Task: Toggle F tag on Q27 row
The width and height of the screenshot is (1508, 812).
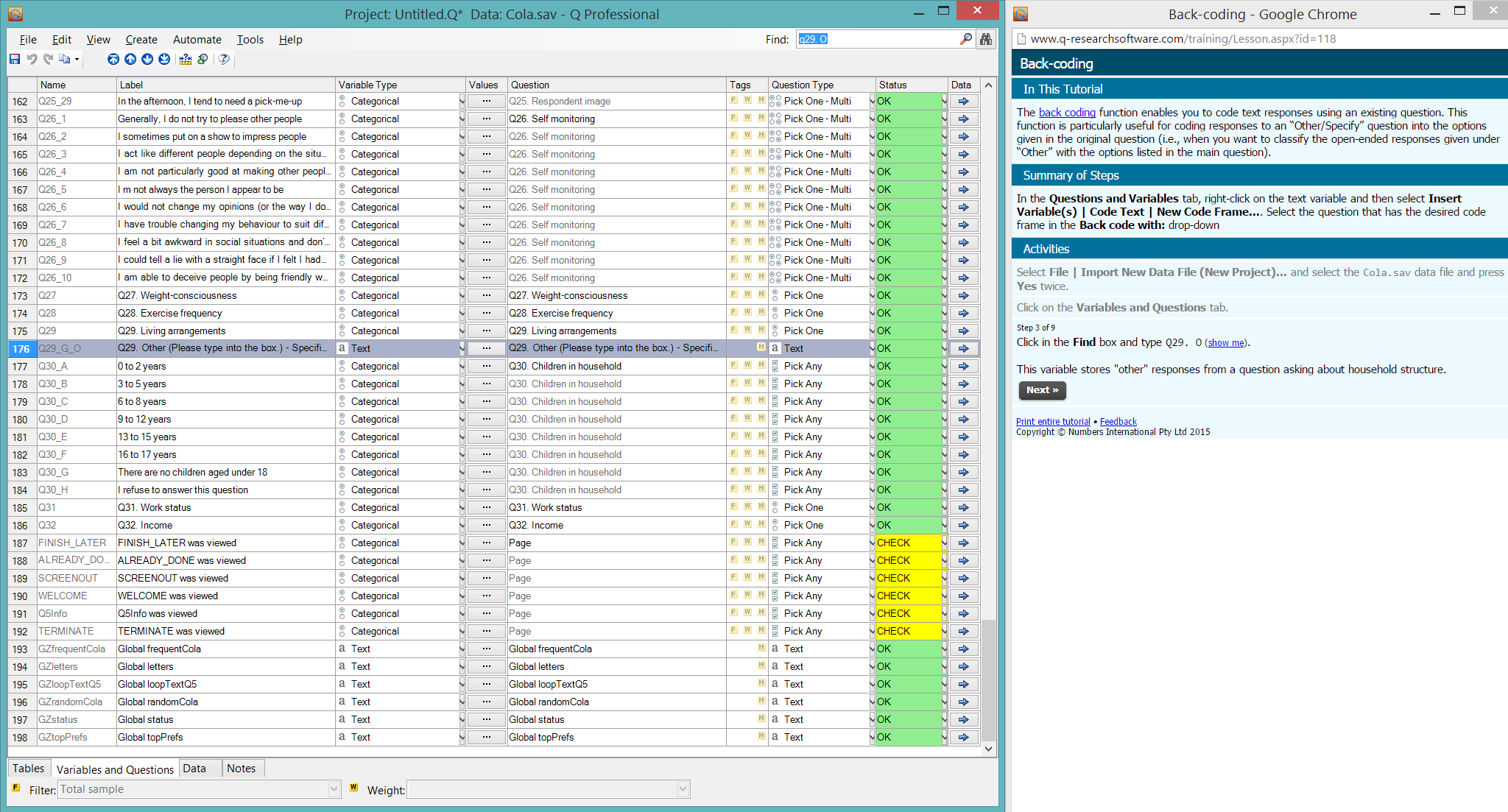Action: pyautogui.click(x=733, y=294)
